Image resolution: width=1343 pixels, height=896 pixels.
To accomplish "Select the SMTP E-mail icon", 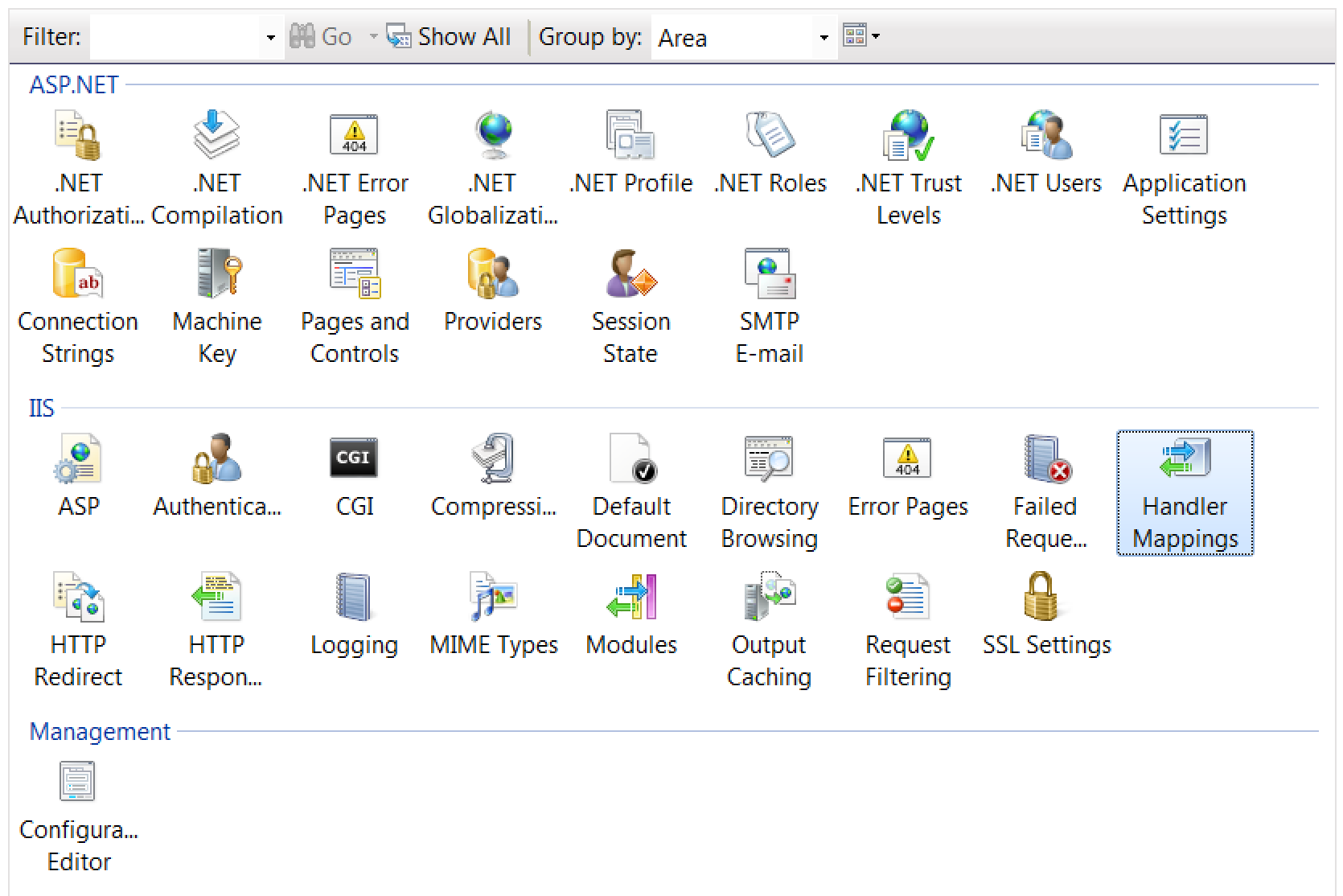I will click(x=770, y=273).
